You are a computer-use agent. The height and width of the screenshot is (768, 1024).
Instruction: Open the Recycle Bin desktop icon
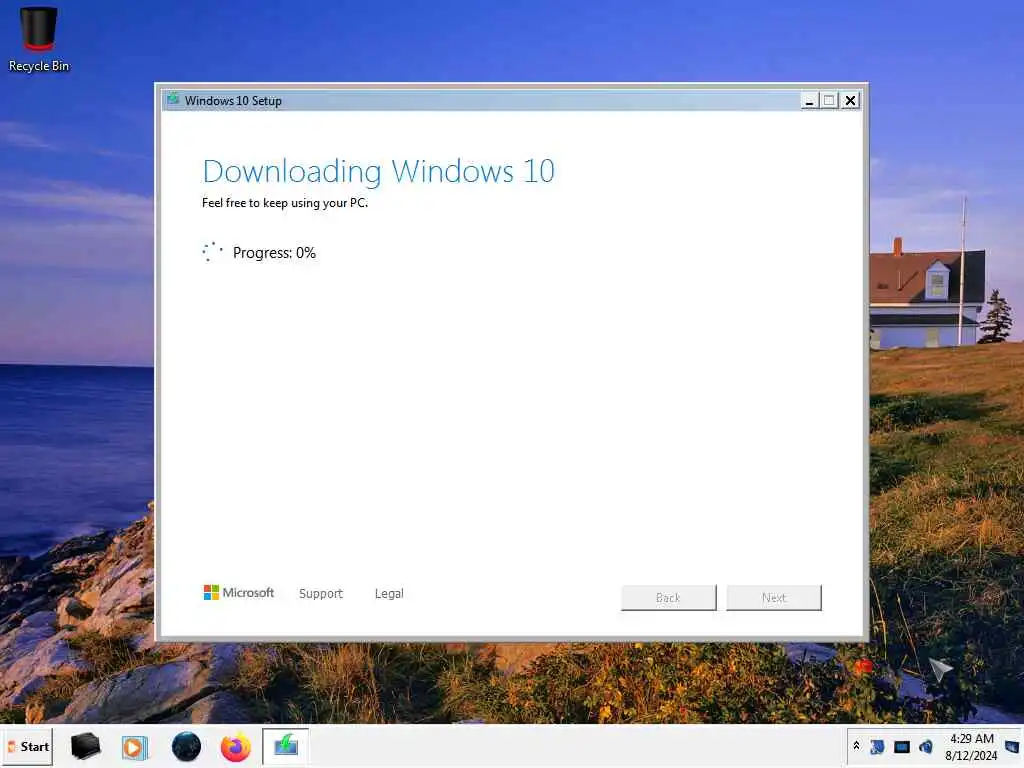point(39,38)
